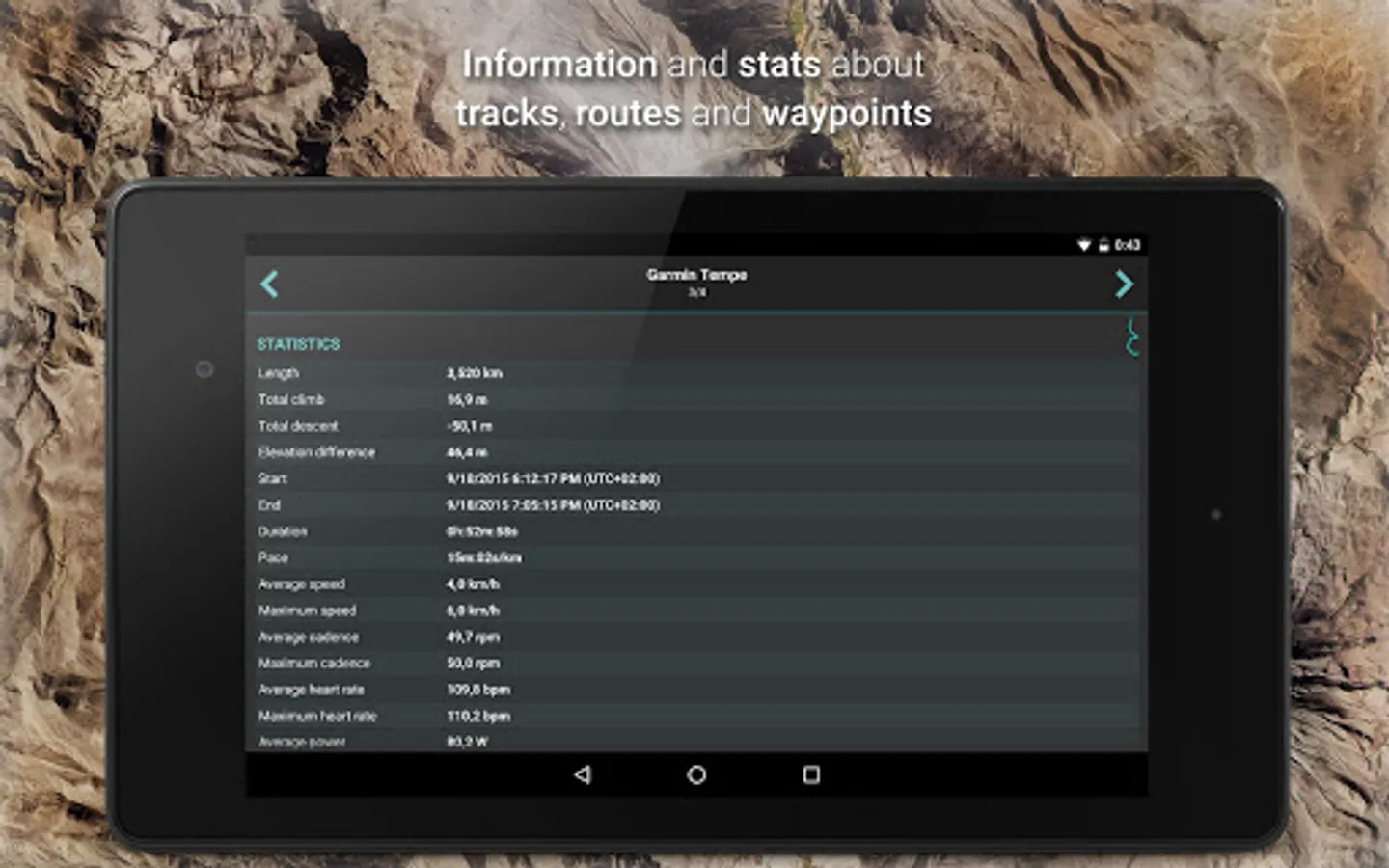Select the Average heart rate row label
This screenshot has width=1389, height=868.
pyautogui.click(x=311, y=690)
